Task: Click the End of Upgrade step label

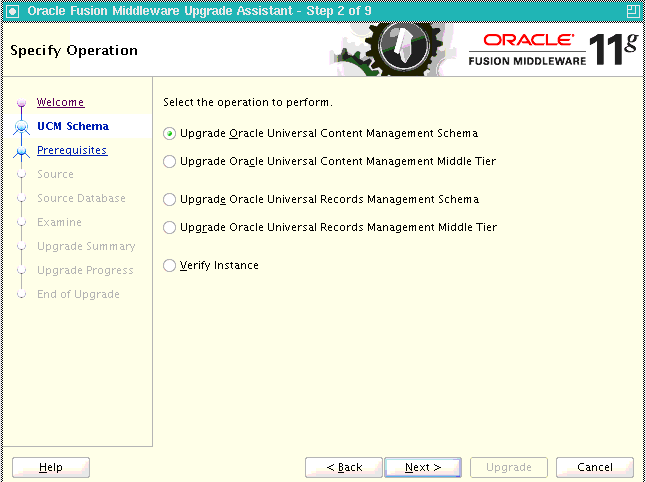Action: 78,294
